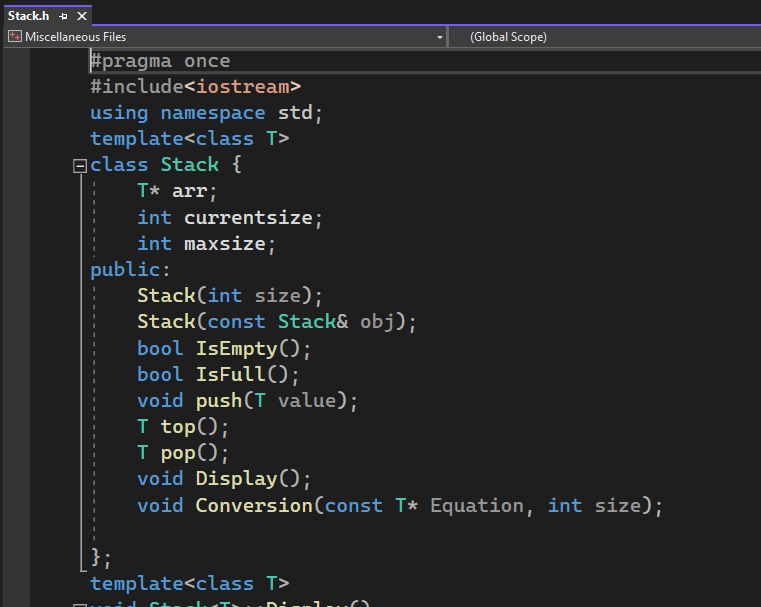This screenshot has width=761, height=607.
Task: Collapse the Stack<T>::Display function block
Action: 80,605
